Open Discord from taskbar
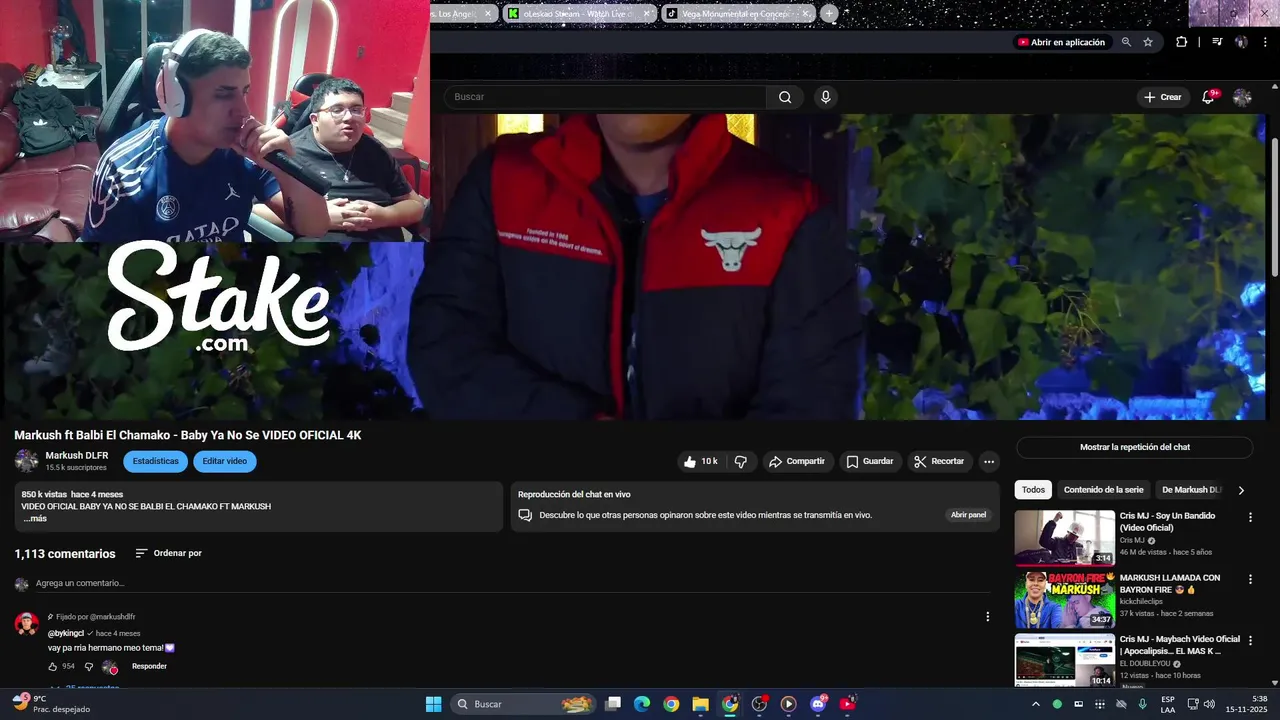 tap(818, 704)
